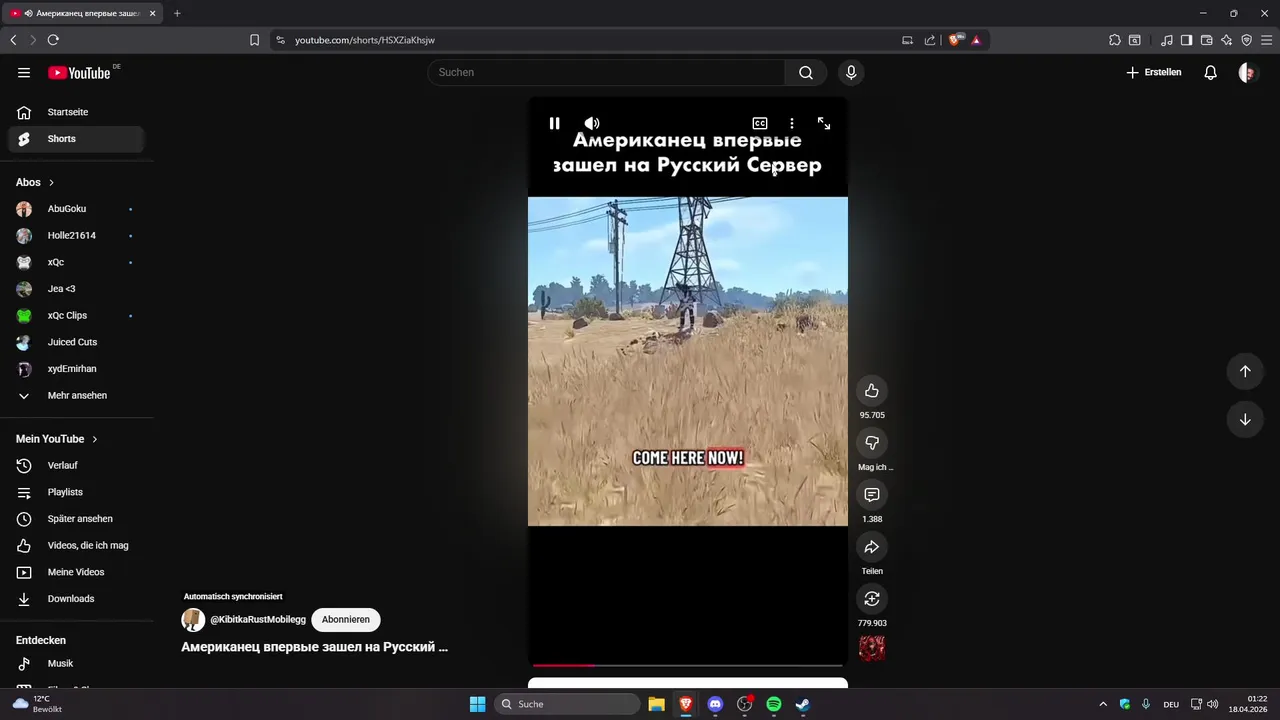Click the share-page icon in address bar

click(930, 40)
